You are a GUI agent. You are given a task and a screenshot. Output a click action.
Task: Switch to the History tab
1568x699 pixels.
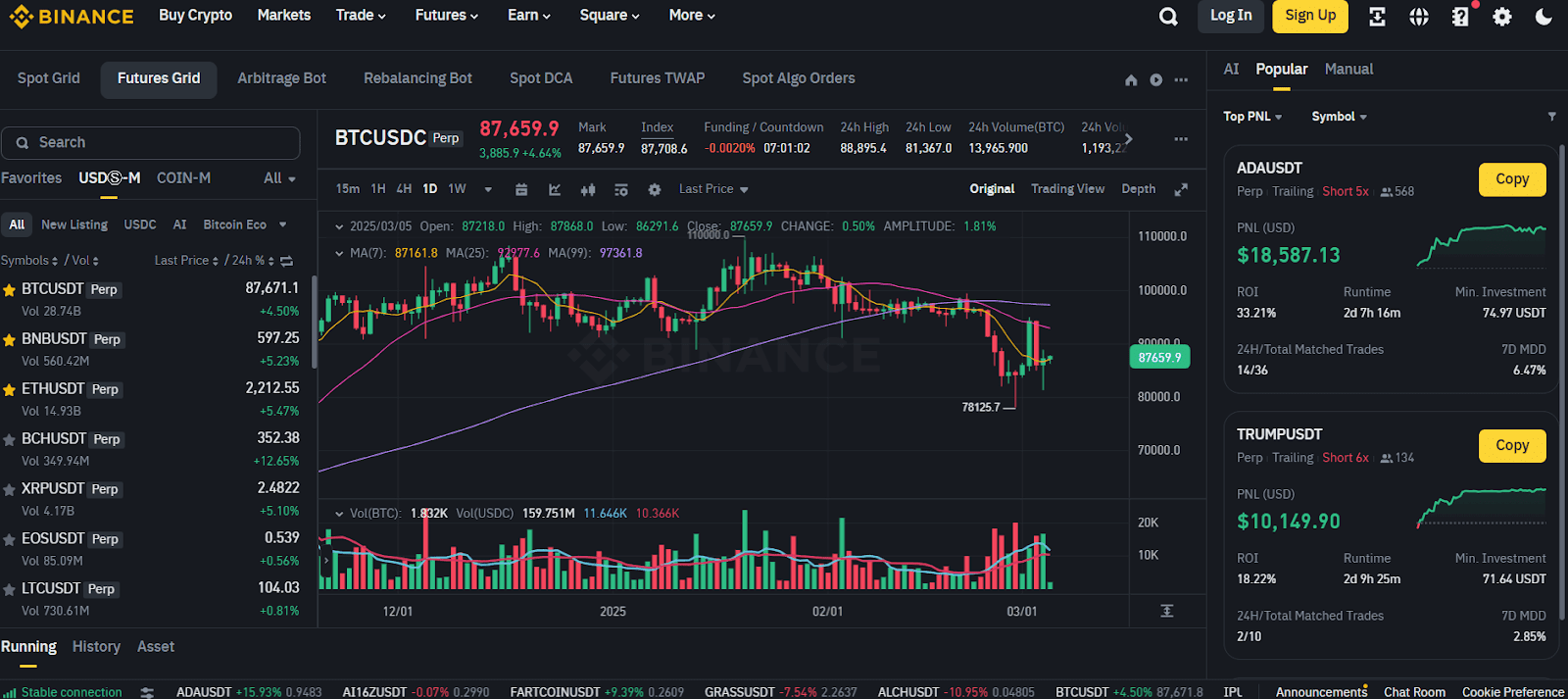(x=96, y=647)
